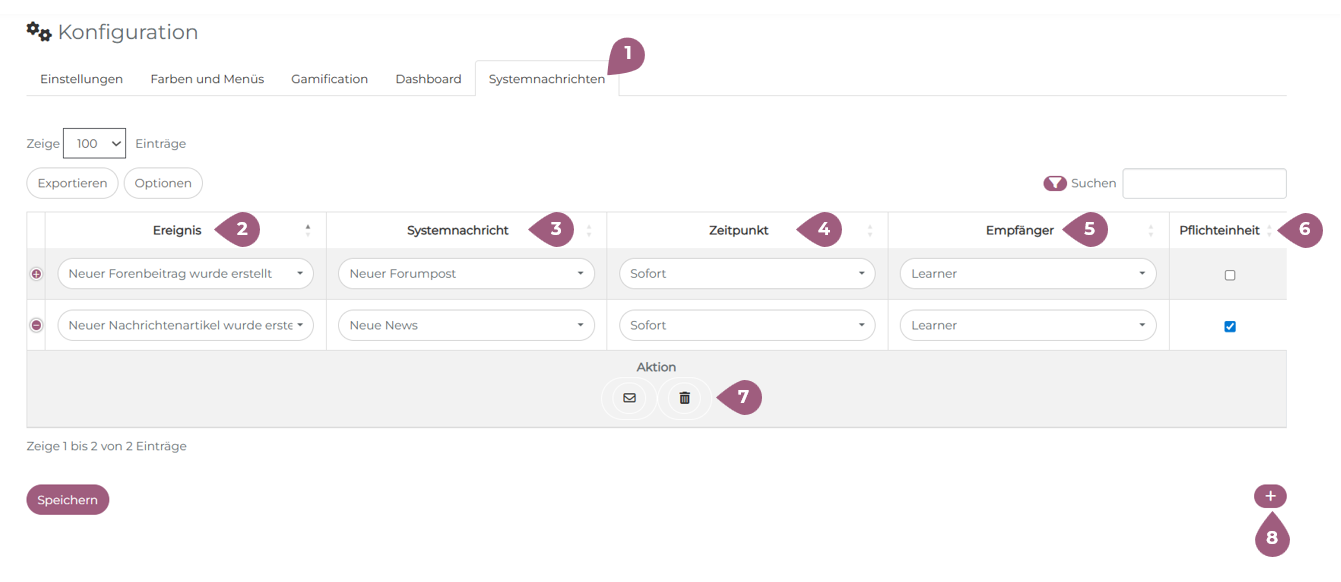Switch to the Gamification tab
Image resolution: width=1341 pixels, height=582 pixels.
pyautogui.click(x=329, y=79)
